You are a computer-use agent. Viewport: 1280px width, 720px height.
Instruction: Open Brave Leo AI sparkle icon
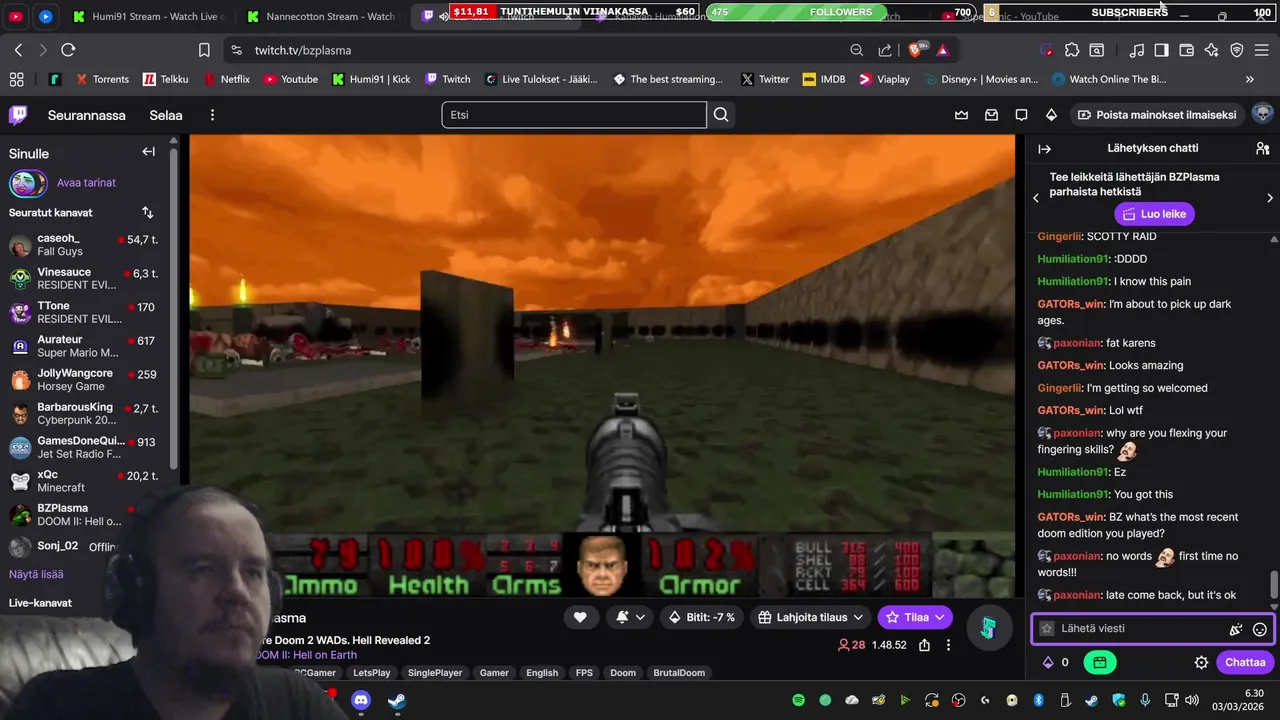point(1212,50)
